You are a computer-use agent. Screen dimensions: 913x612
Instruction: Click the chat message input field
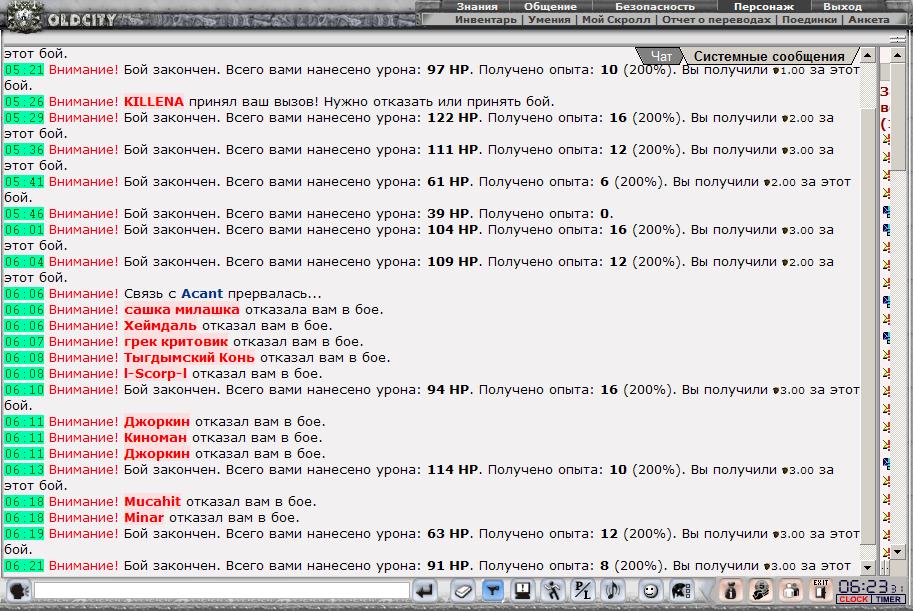221,591
